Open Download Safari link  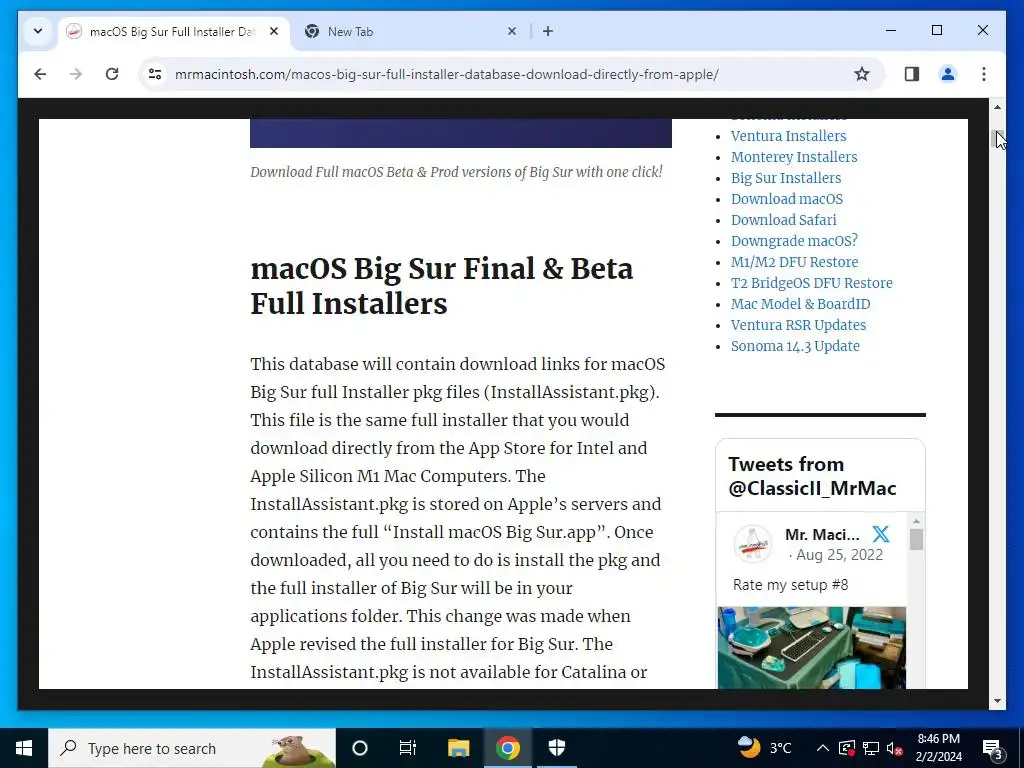point(784,219)
